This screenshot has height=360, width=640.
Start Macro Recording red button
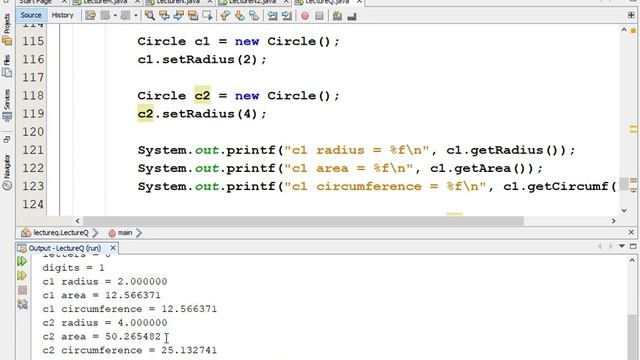tap(305, 16)
